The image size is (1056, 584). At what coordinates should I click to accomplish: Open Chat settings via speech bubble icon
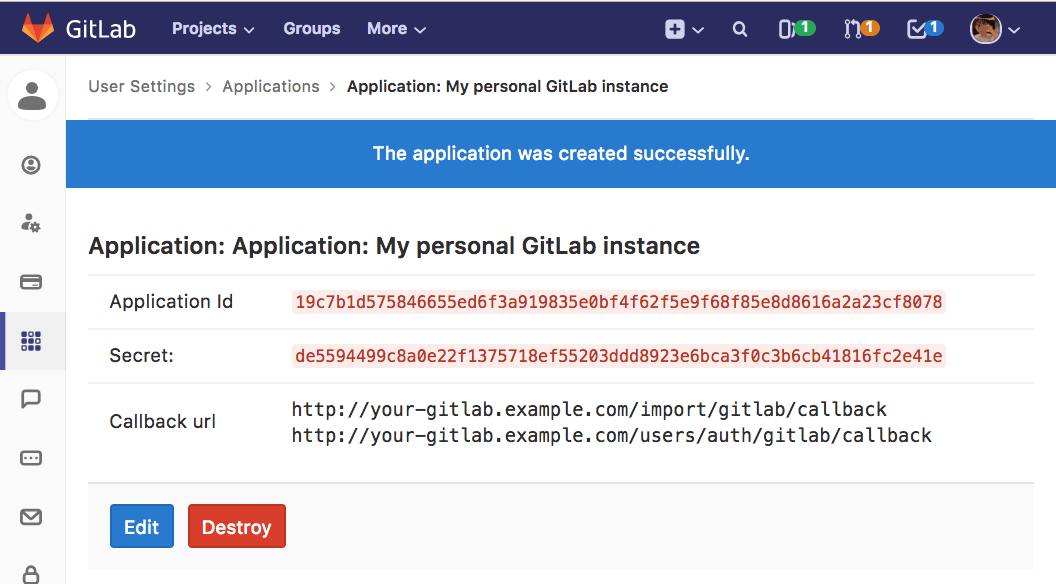coord(31,398)
